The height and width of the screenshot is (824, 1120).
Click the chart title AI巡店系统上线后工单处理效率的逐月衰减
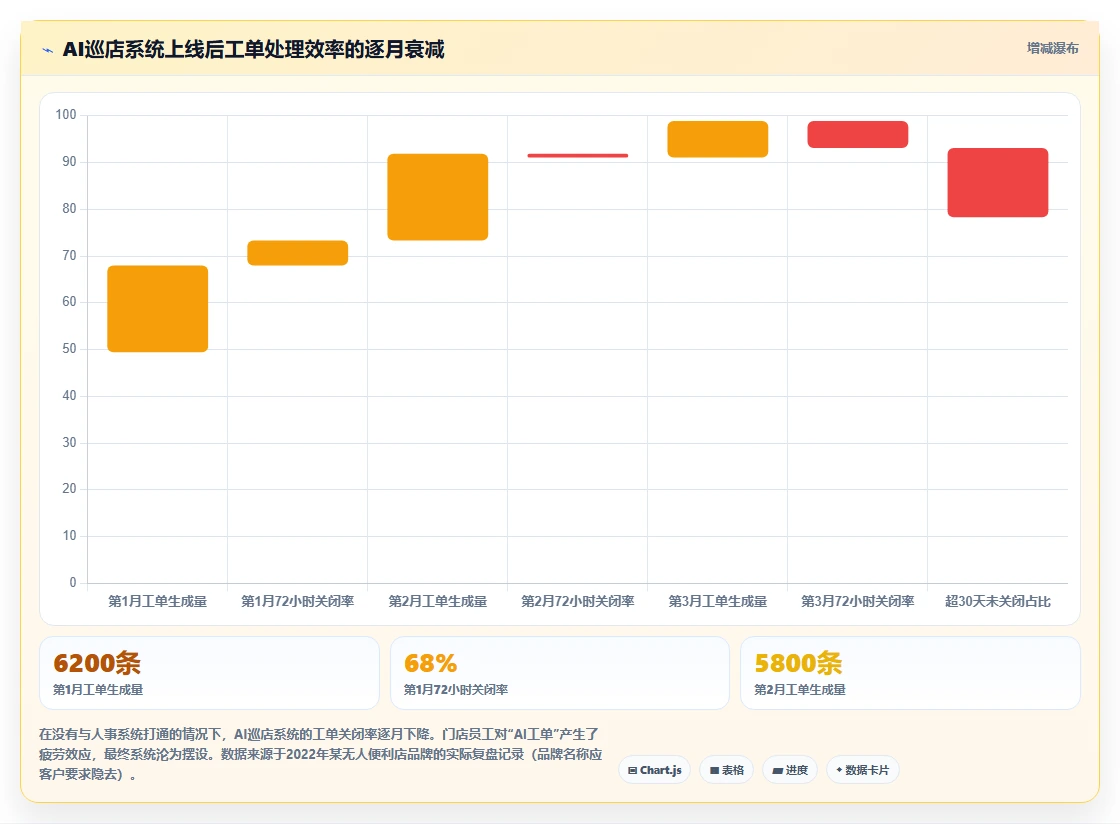coord(254,49)
